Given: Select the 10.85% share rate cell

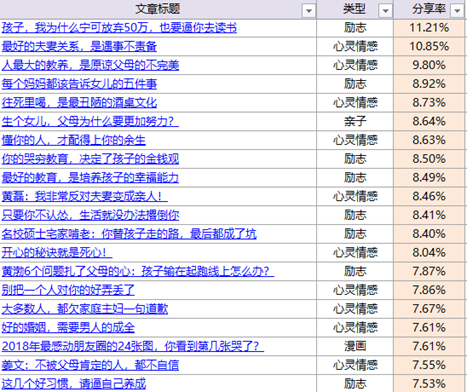Looking at the screenshot, I should click(x=429, y=47).
